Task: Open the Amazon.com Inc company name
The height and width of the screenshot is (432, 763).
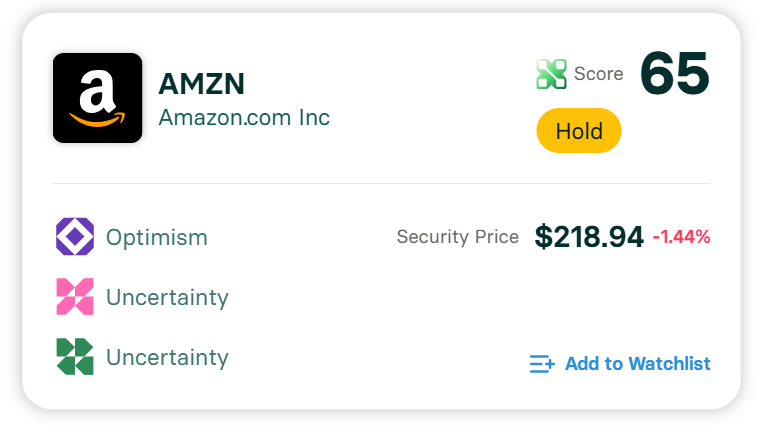Action: click(x=244, y=117)
